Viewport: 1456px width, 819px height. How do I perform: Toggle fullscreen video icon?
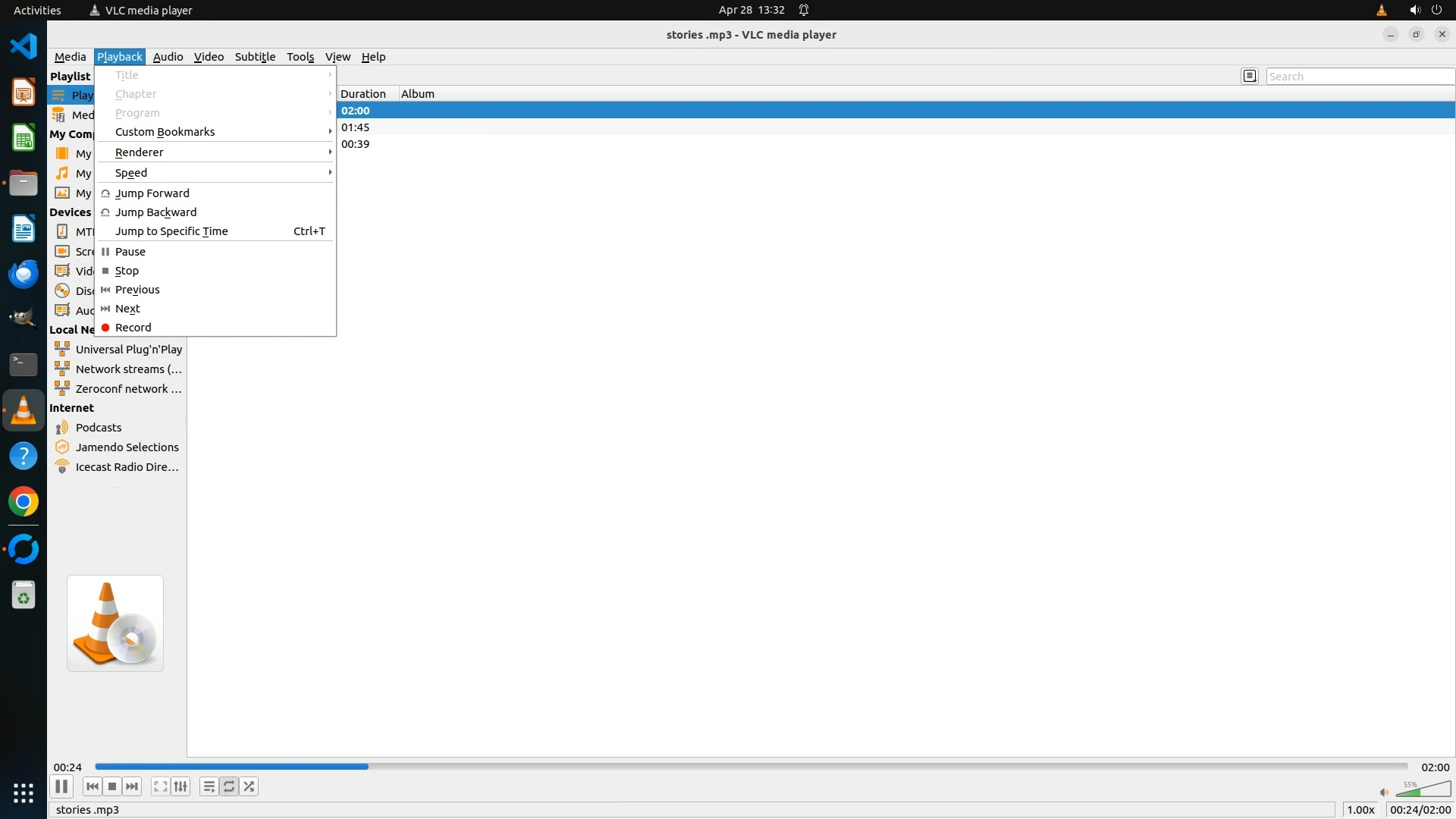pyautogui.click(x=160, y=786)
